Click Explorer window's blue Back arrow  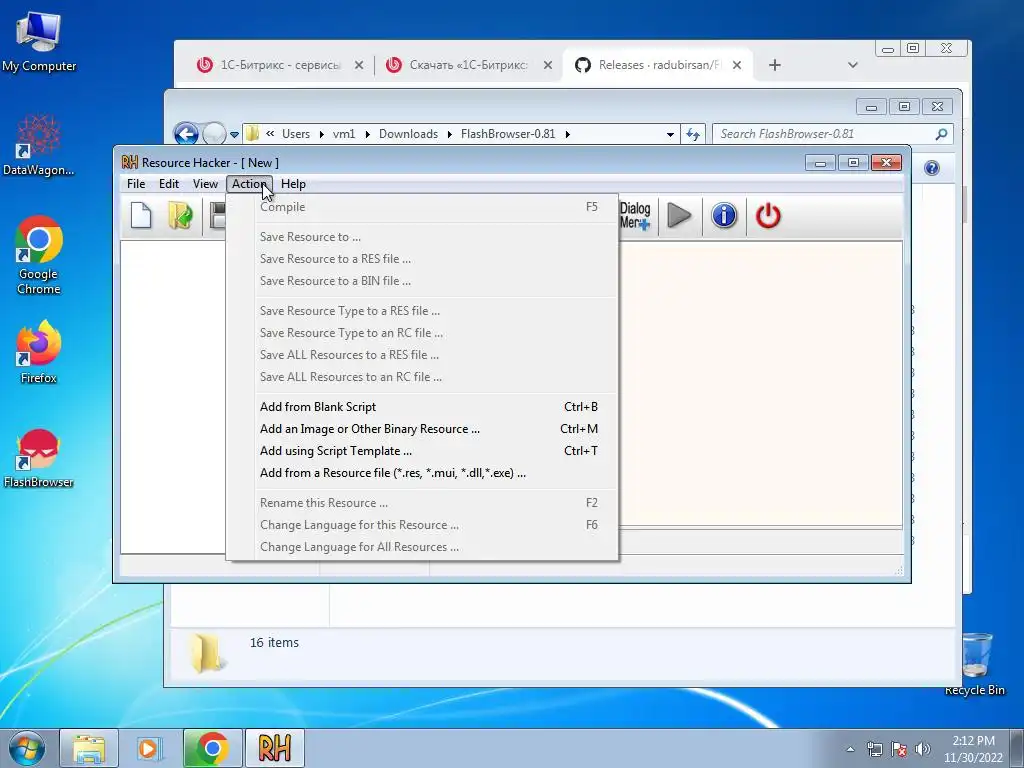(x=186, y=135)
